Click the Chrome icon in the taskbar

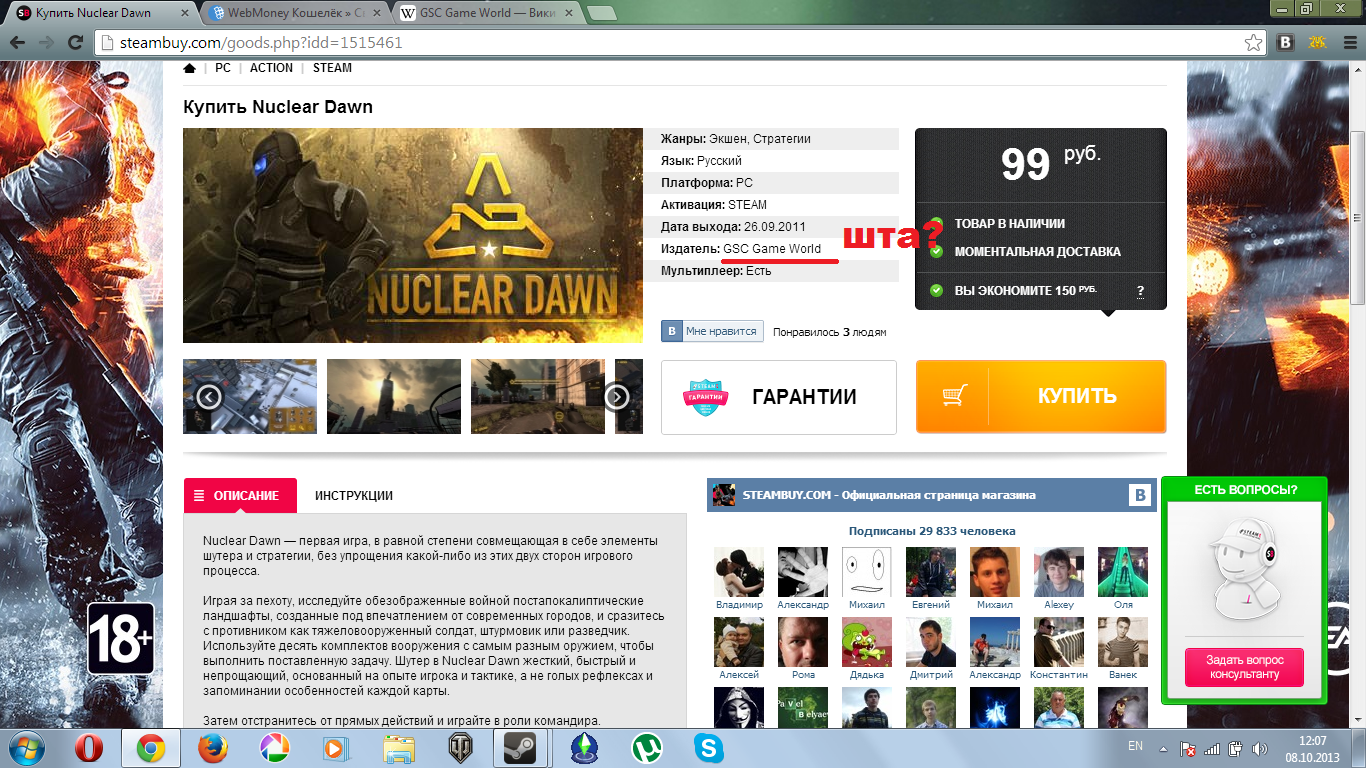tap(151, 748)
